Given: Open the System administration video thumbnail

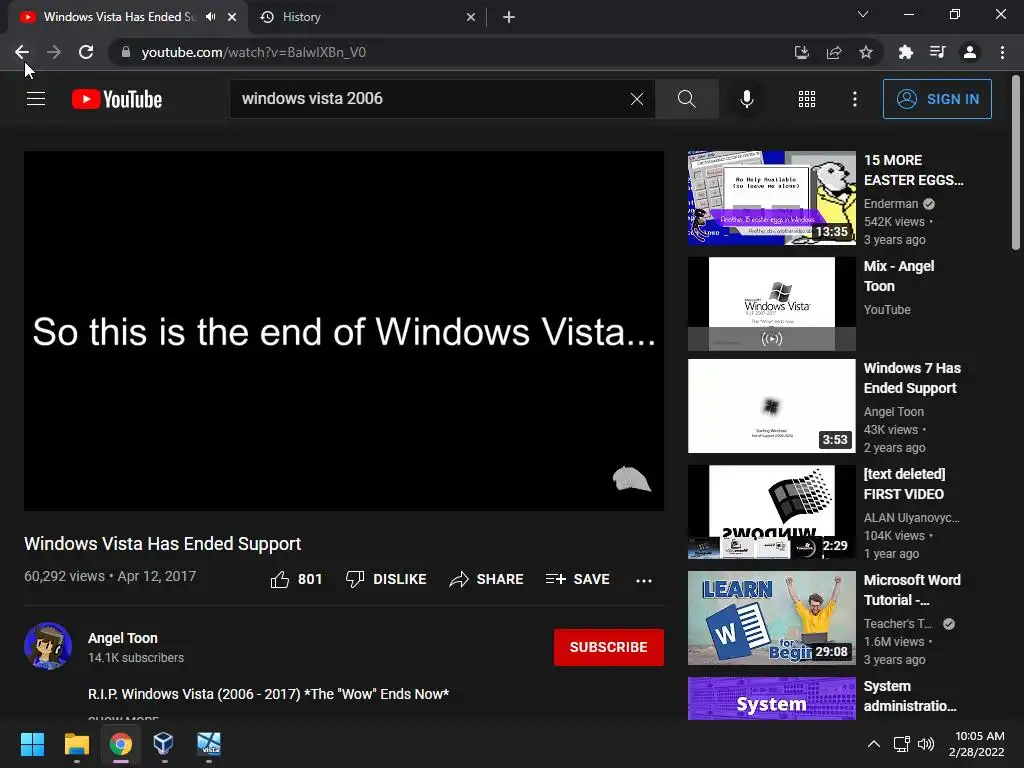Looking at the screenshot, I should [x=772, y=698].
